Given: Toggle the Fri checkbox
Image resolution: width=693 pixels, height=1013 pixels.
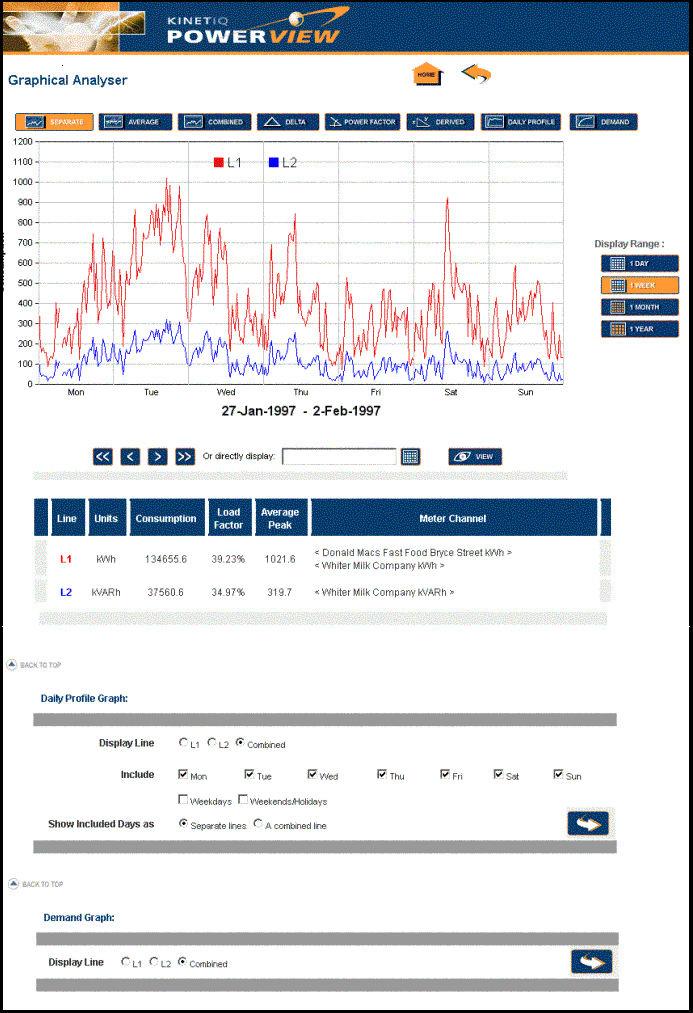Looking at the screenshot, I should 445,774.
